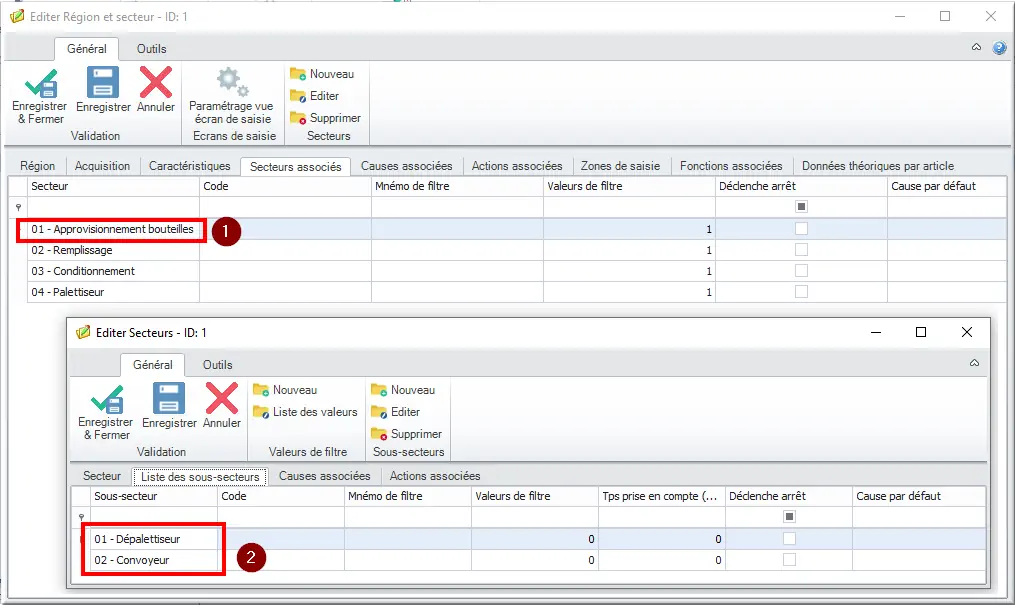Click Nouveau in the Secteurs group
The image size is (1015, 605).
coord(322,74)
